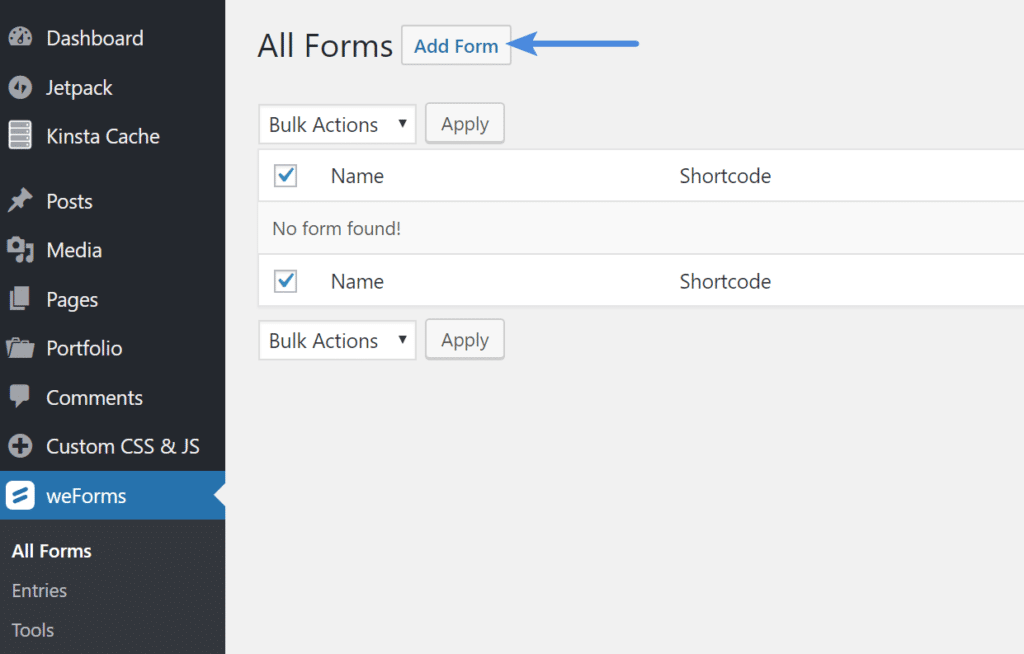Click the Add Form button

pos(456,45)
